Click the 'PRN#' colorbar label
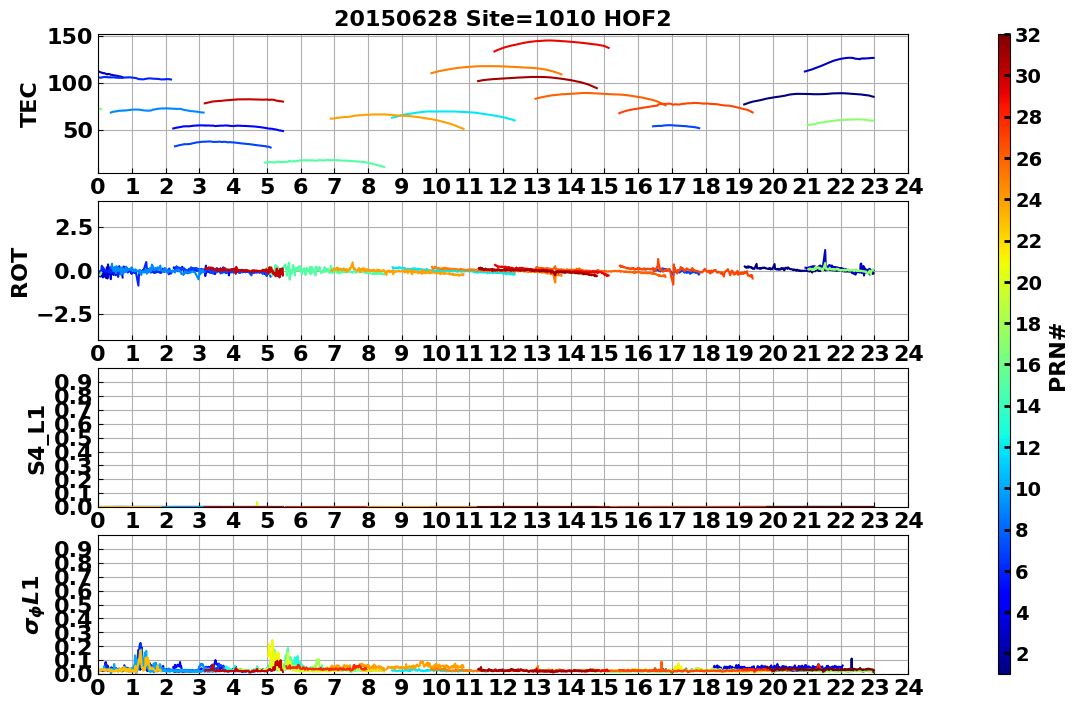This screenshot has height=709, width=1077. [1057, 359]
